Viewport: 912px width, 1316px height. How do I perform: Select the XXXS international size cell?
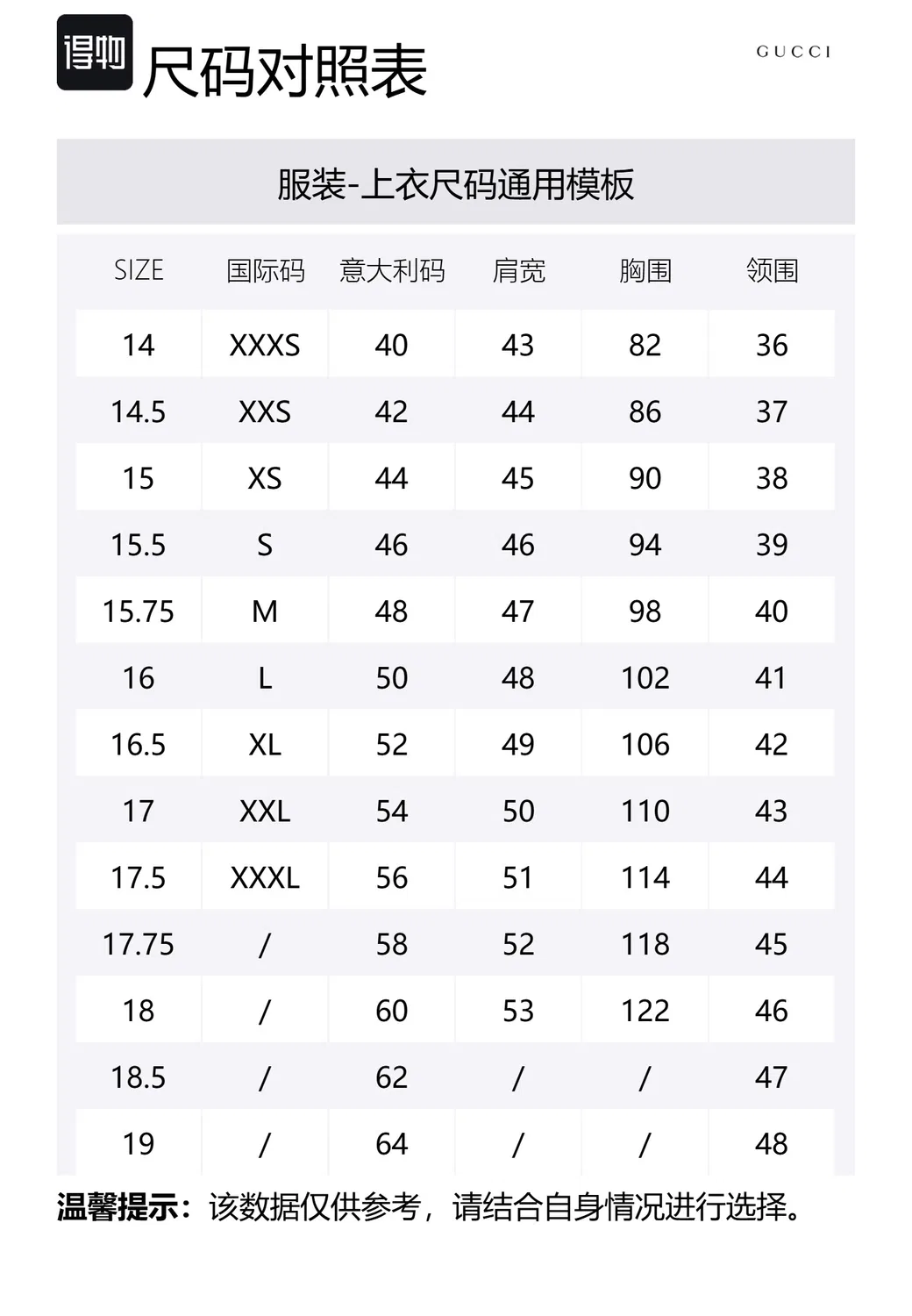[x=265, y=344]
